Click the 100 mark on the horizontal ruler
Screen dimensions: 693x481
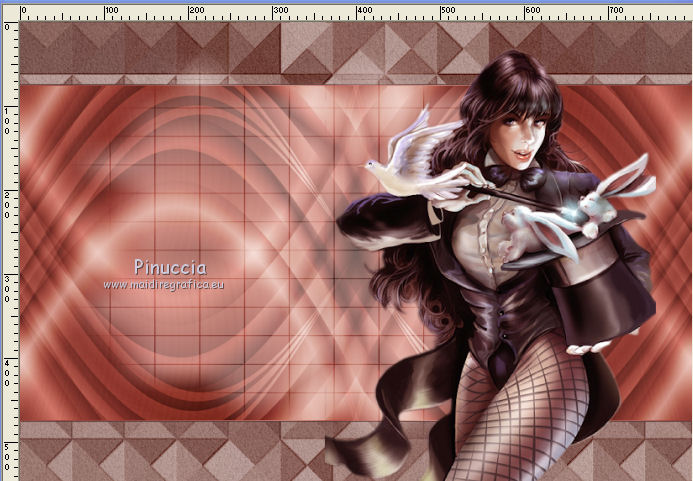pyautogui.click(x=112, y=10)
